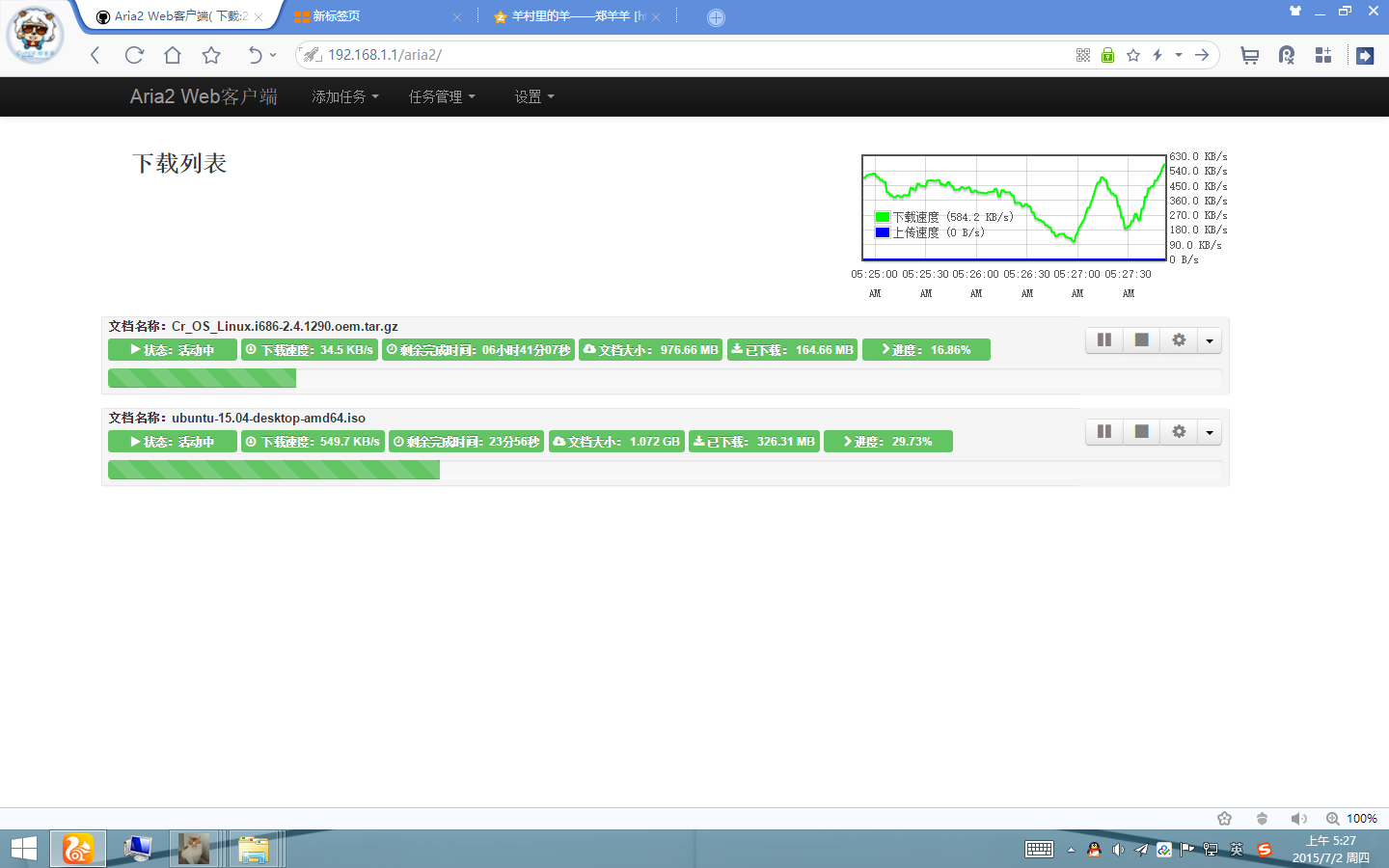Click the undo closed tab arrow

tap(255, 55)
